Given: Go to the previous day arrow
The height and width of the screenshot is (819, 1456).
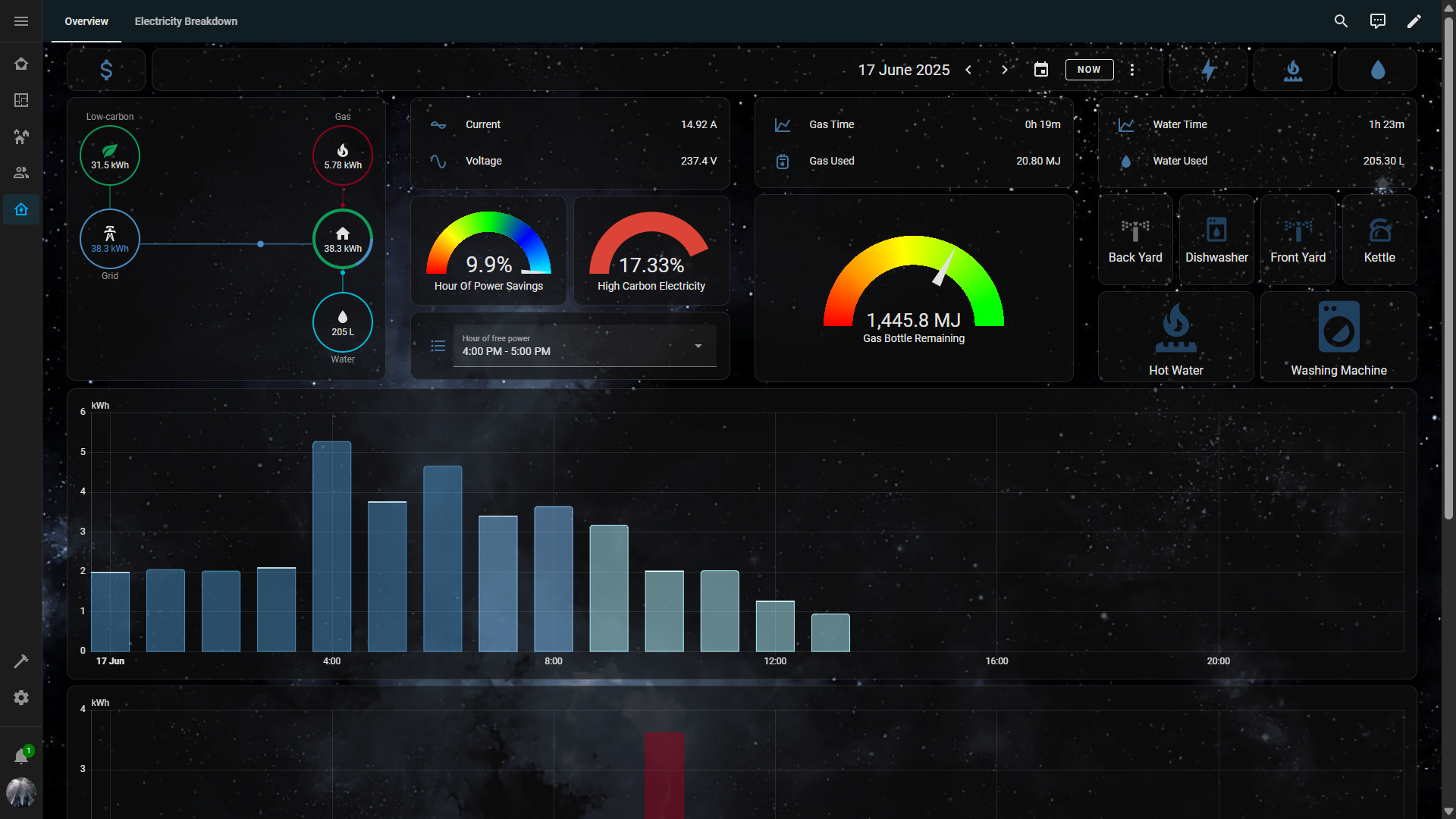Looking at the screenshot, I should pos(968,70).
